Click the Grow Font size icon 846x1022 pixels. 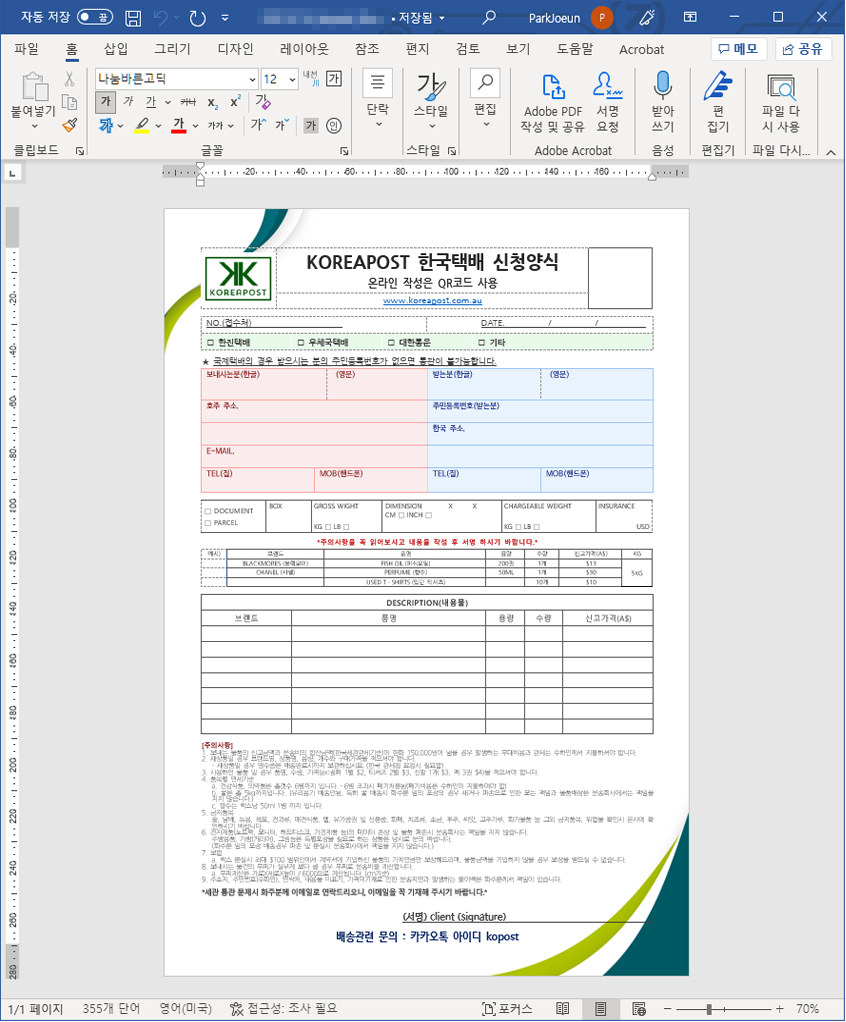point(258,124)
